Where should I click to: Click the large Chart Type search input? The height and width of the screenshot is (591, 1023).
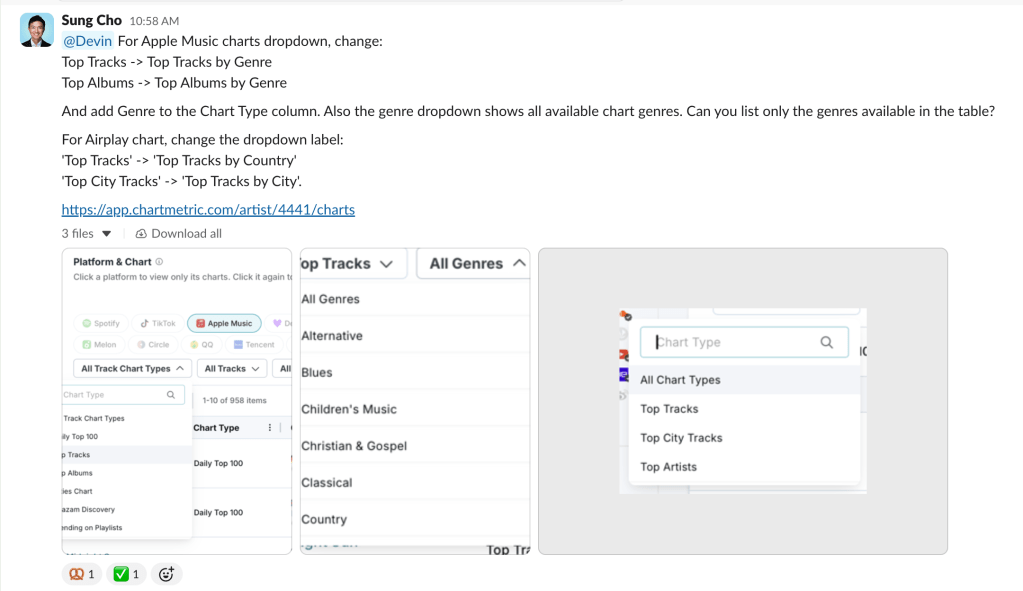[x=744, y=342]
